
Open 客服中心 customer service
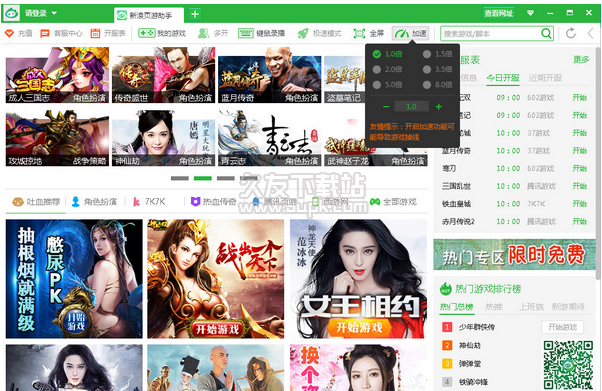click(x=45, y=33)
